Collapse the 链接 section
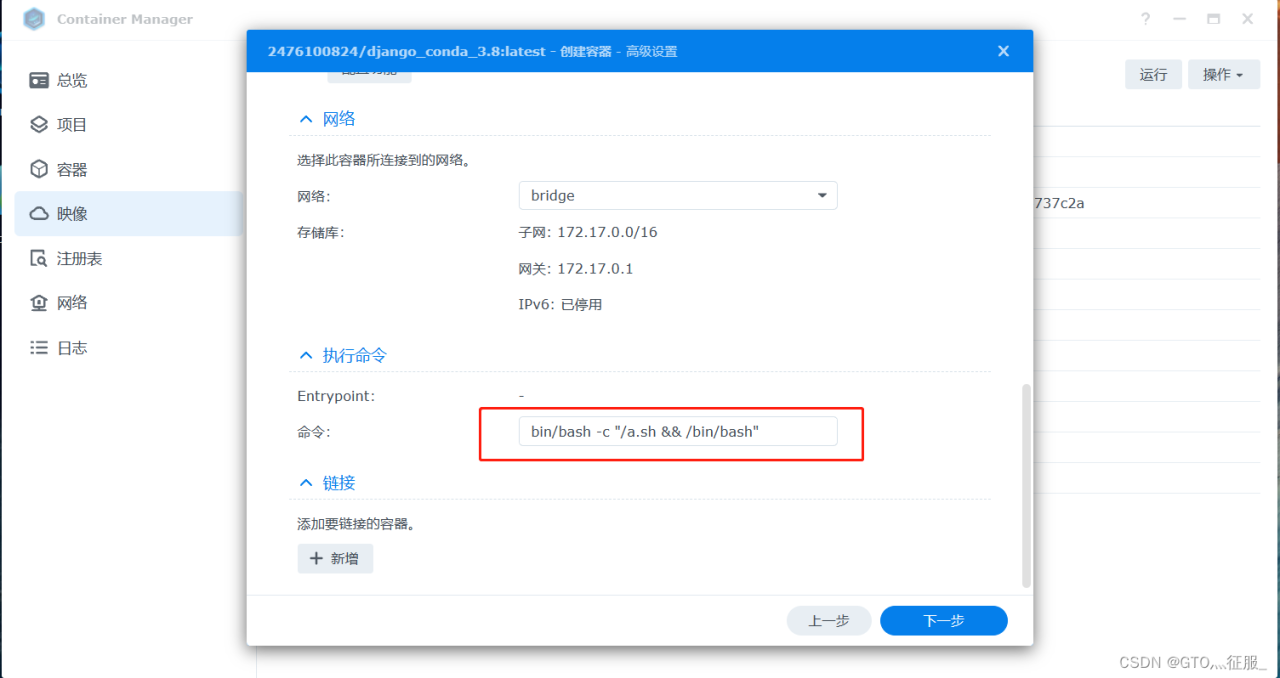1280x678 pixels. pos(306,483)
